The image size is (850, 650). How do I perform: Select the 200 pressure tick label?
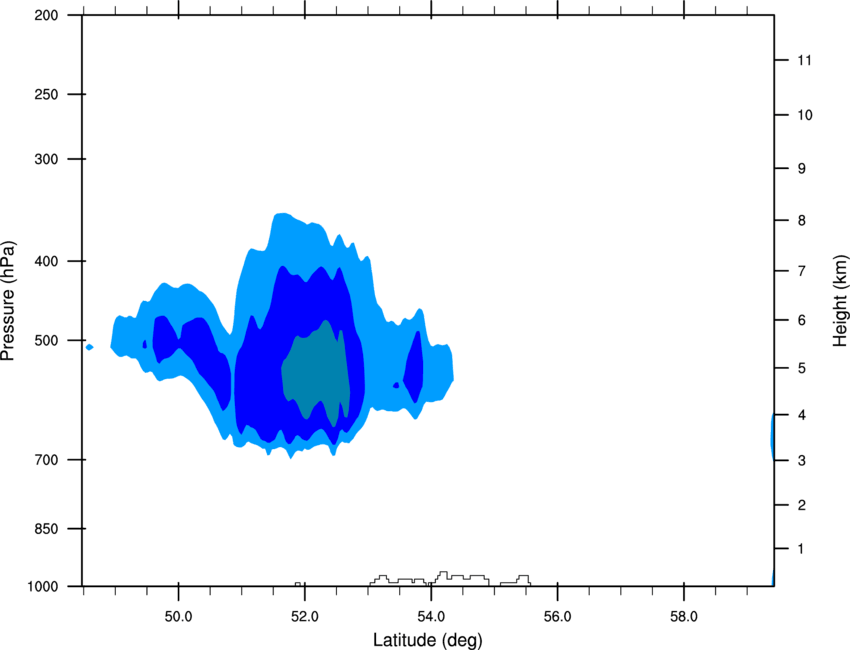pyautogui.click(x=46, y=15)
